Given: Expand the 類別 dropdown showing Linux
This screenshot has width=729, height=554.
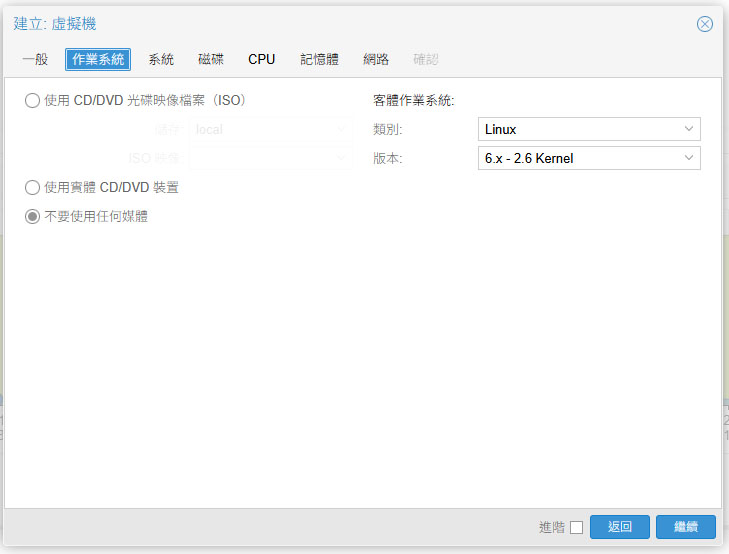Looking at the screenshot, I should pyautogui.click(x=589, y=129).
